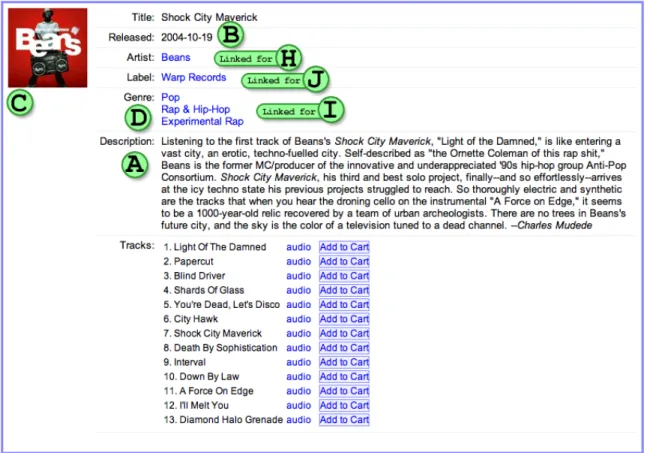647x453 pixels.
Task: Add A Force On Edge to cart
Action: (344, 391)
